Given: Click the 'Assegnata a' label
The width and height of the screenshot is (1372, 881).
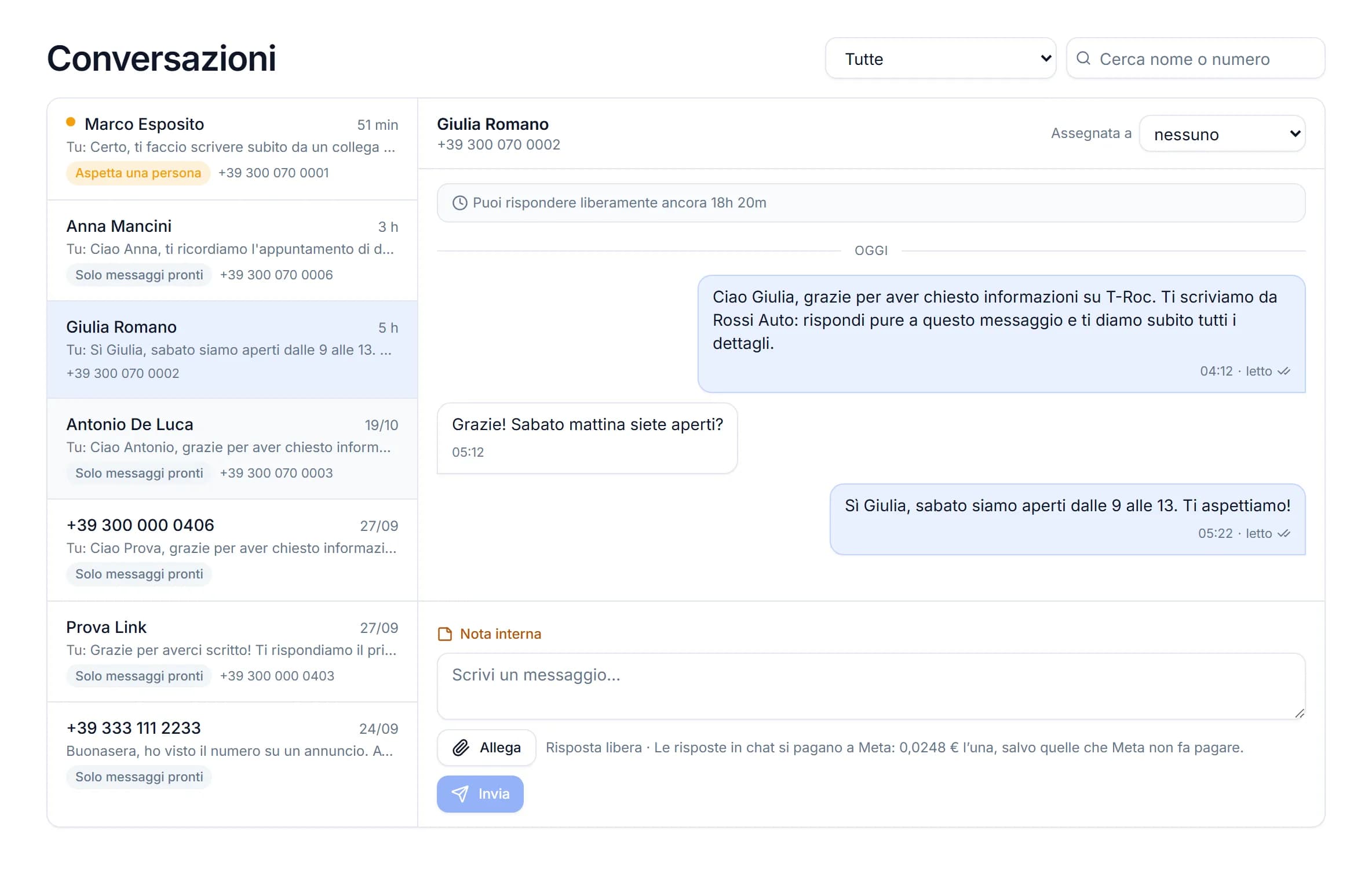Looking at the screenshot, I should tap(1091, 133).
